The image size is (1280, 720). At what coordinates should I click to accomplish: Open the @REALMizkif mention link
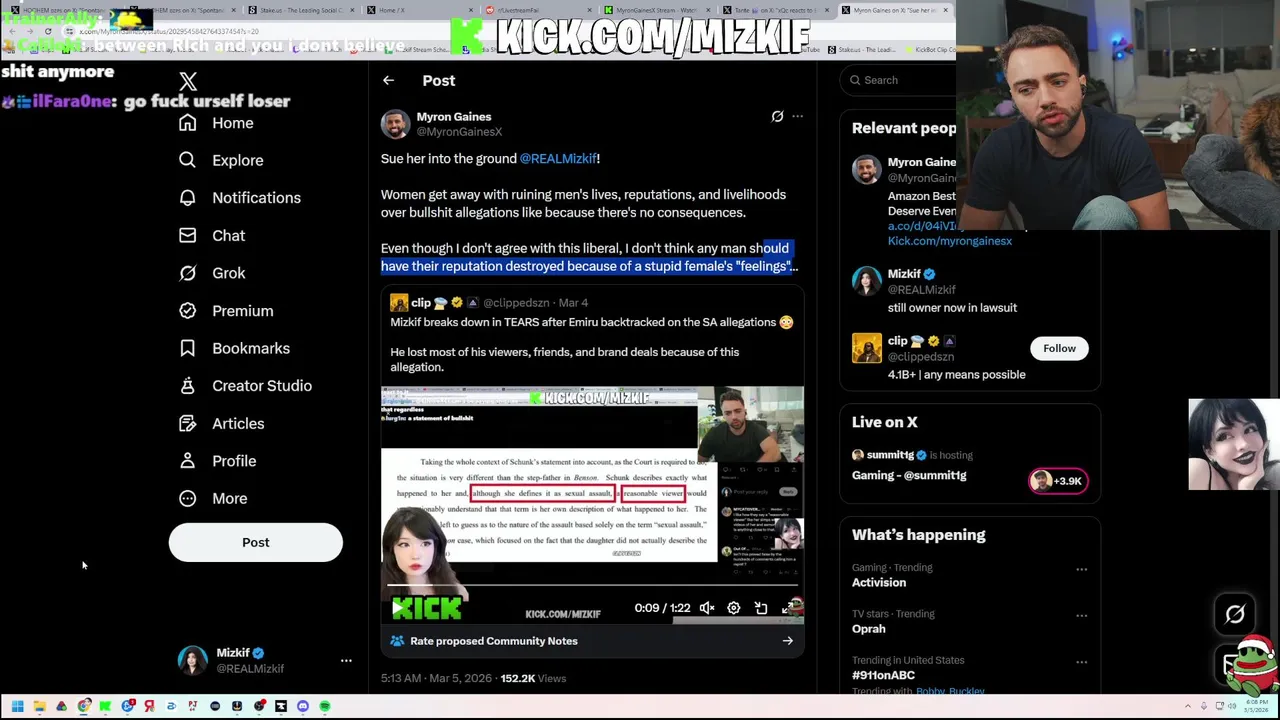coord(557,159)
